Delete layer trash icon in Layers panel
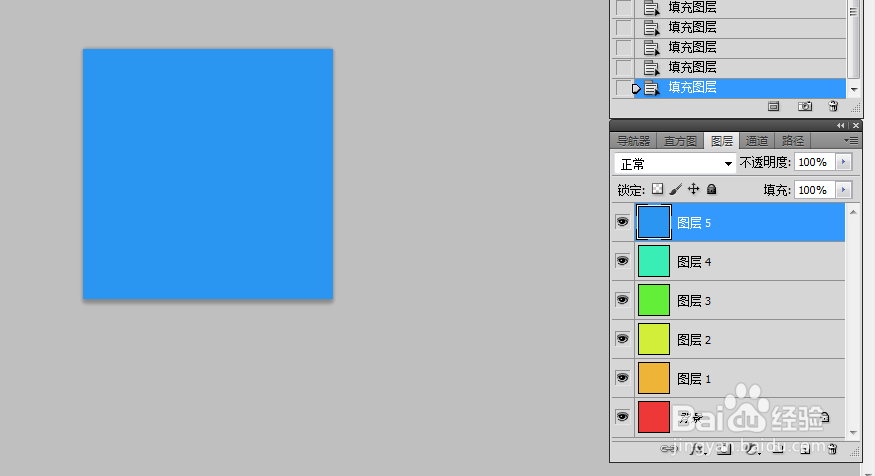This screenshot has width=875, height=476. [833, 449]
